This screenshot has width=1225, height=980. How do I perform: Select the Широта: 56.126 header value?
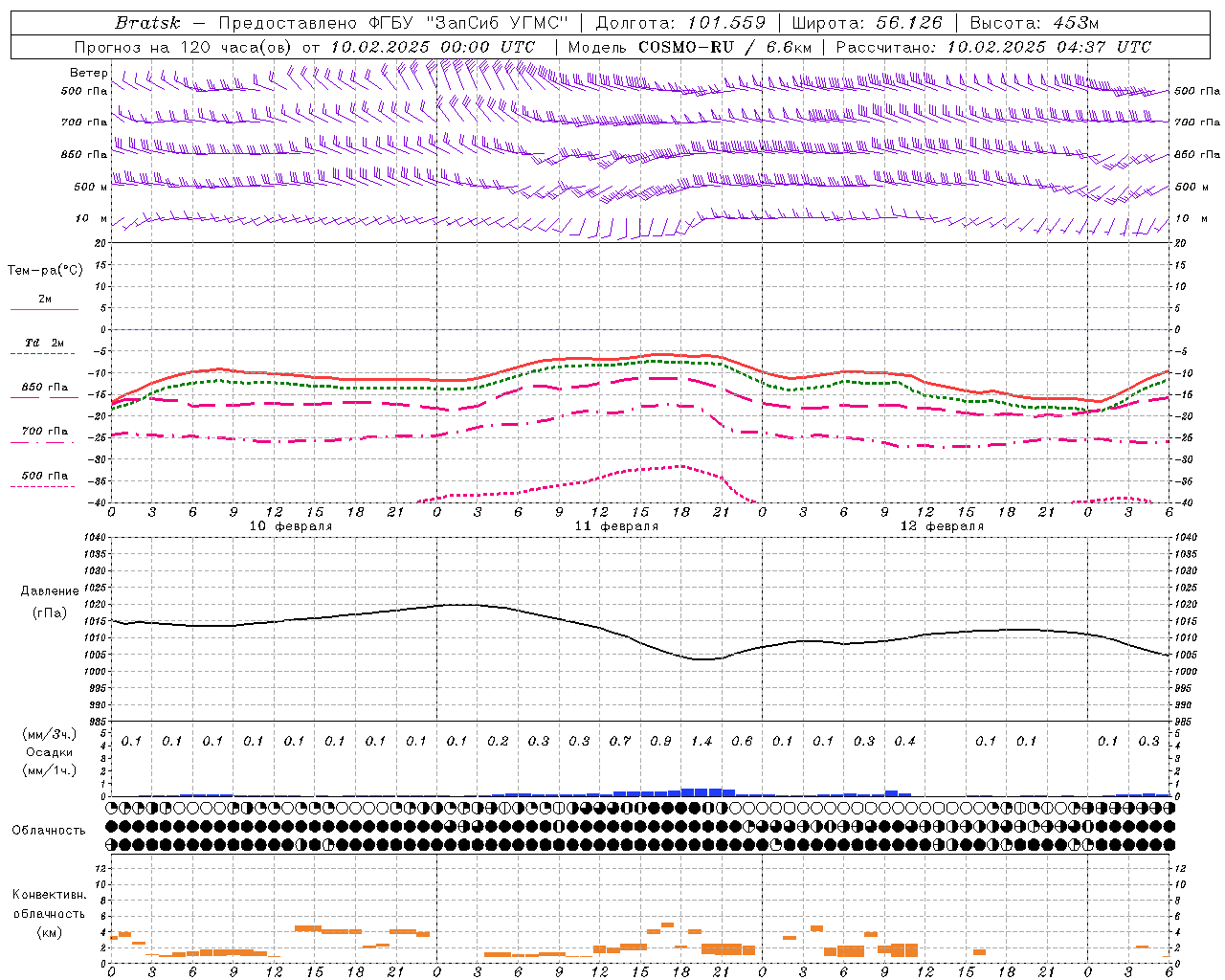[867, 23]
